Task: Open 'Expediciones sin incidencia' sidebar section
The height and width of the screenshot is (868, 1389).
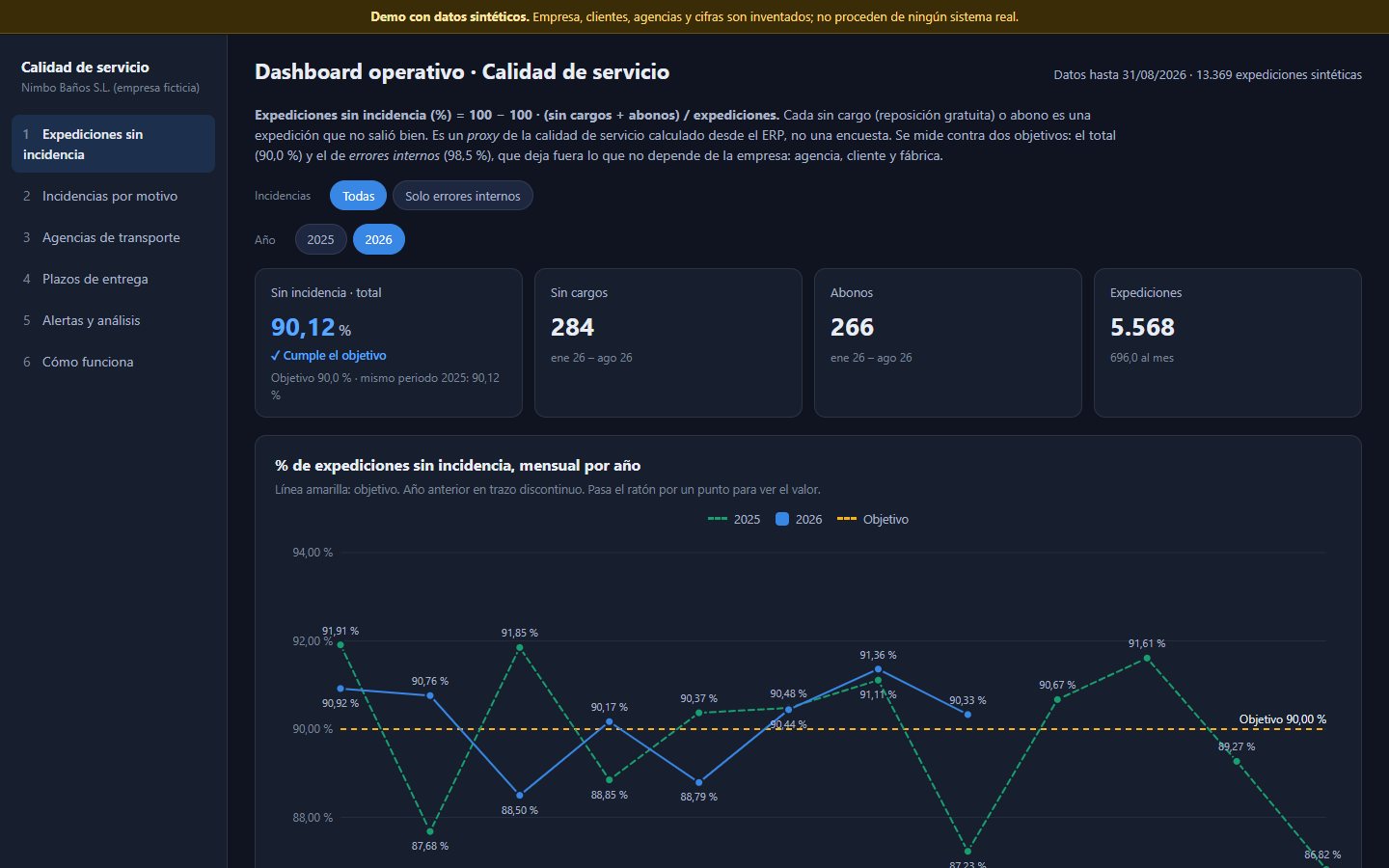Action: point(113,144)
